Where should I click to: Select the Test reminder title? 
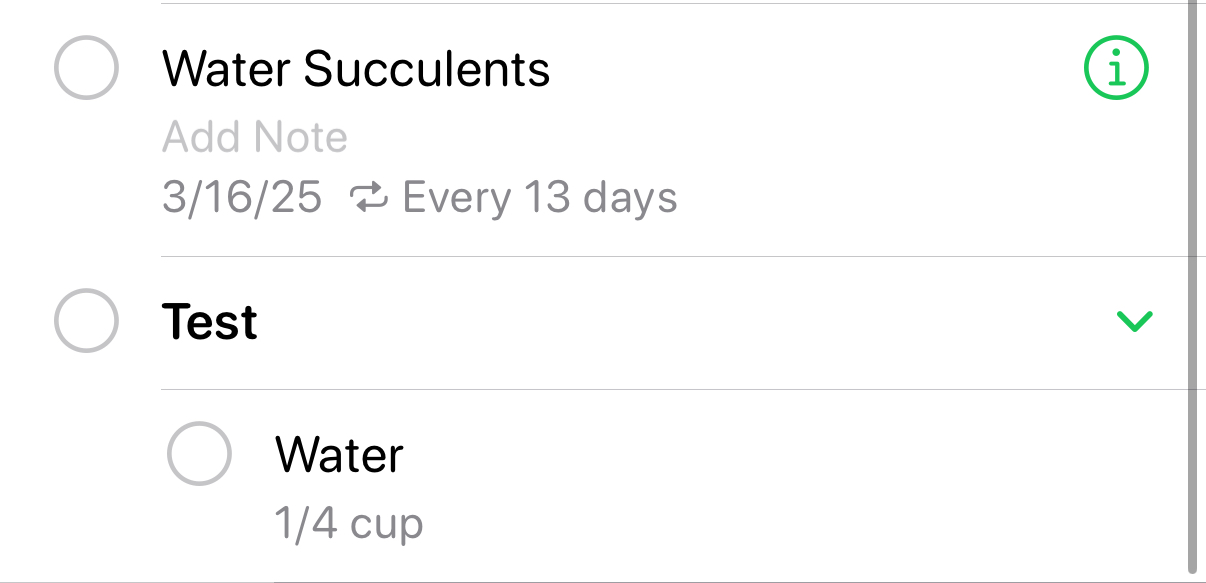pos(210,322)
